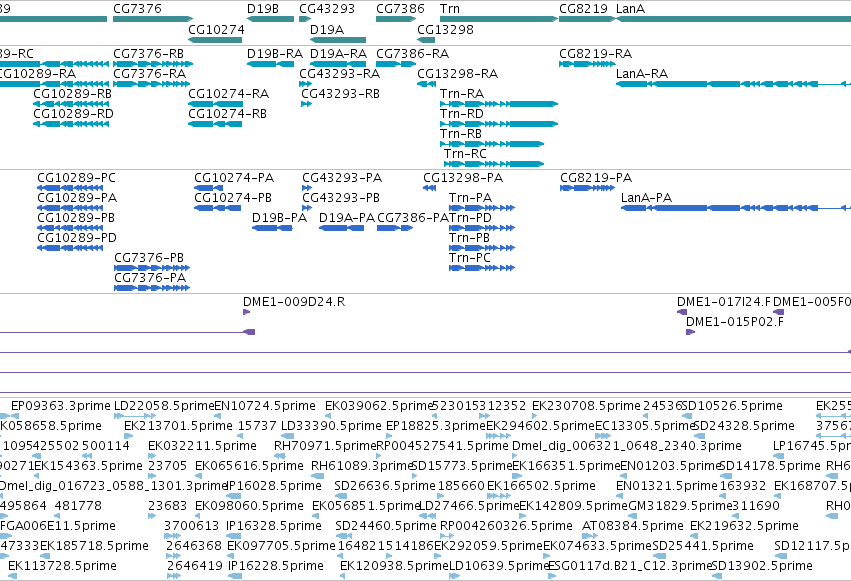Open transcript CG7376-RB label
The width and height of the screenshot is (851, 581).
(148, 54)
